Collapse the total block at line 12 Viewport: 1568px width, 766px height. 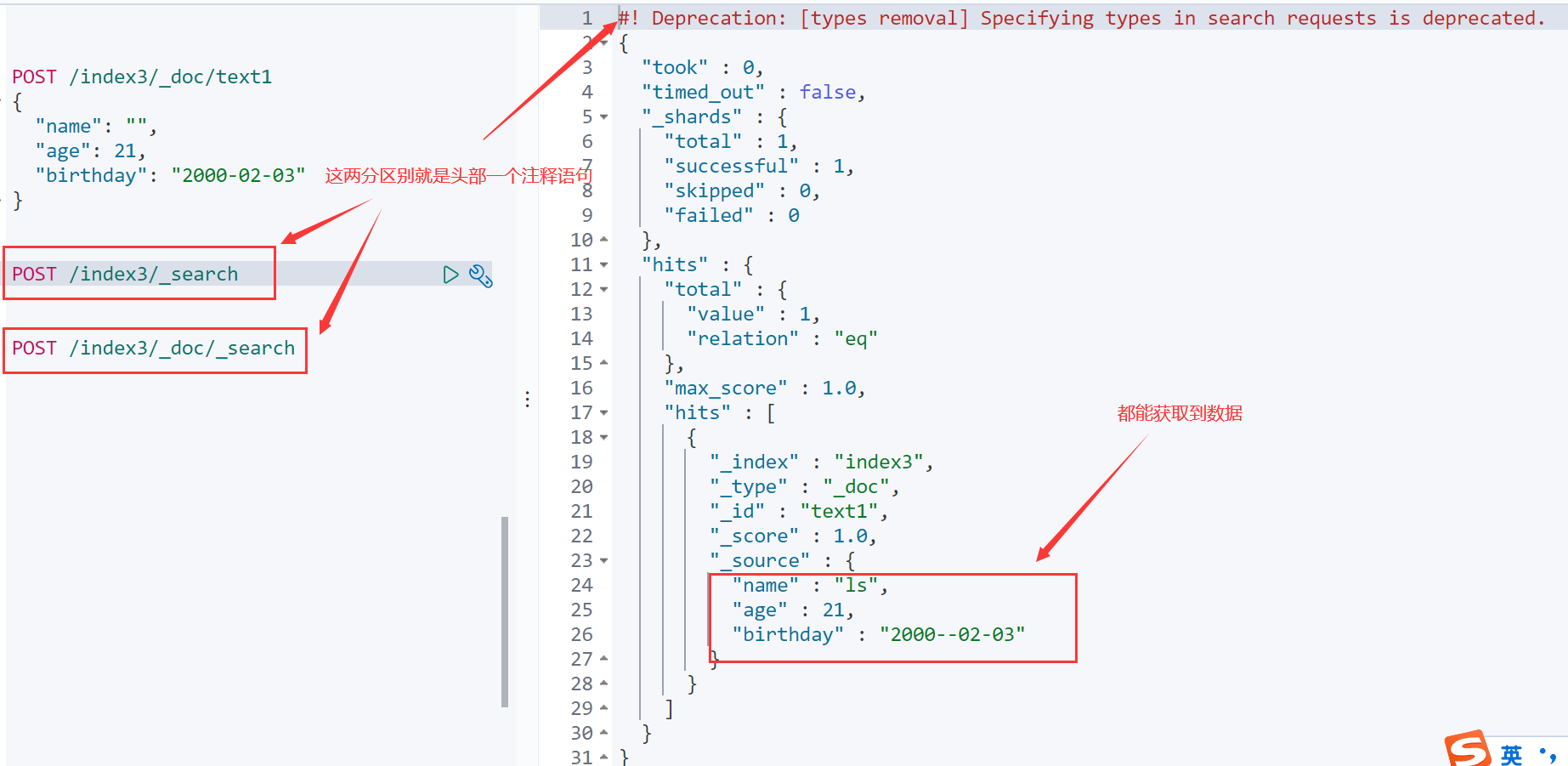tap(604, 290)
